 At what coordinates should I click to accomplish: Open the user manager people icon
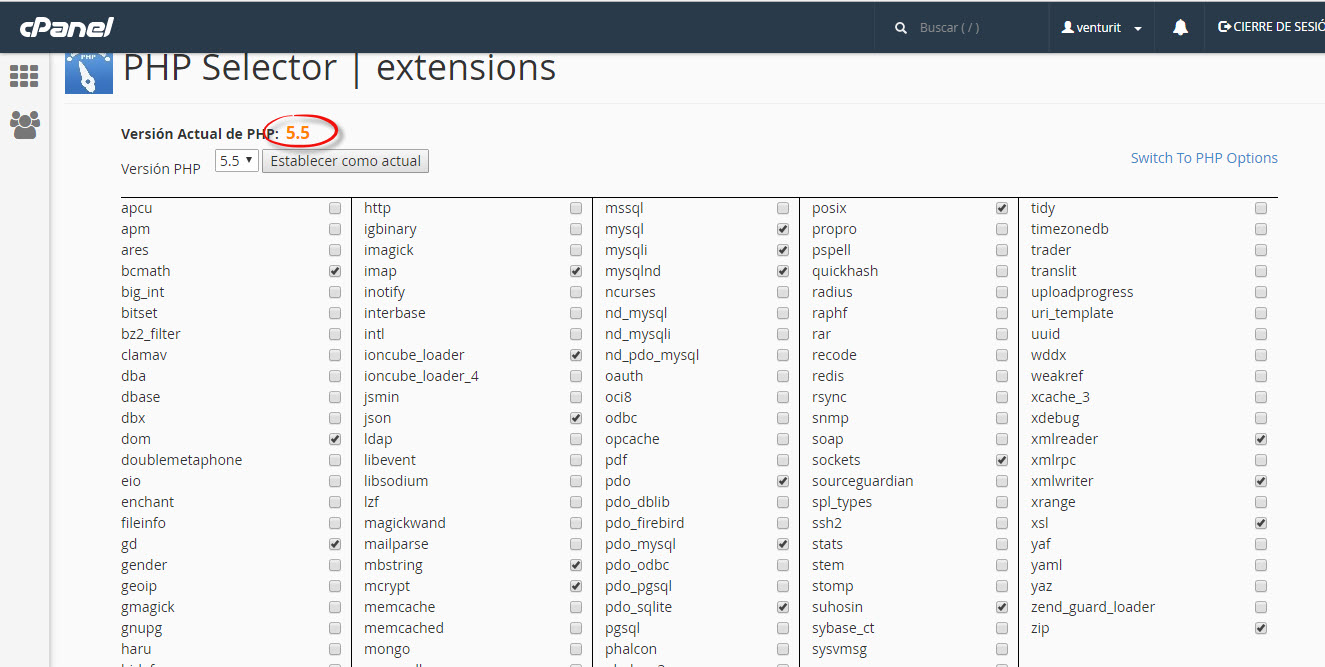point(24,124)
